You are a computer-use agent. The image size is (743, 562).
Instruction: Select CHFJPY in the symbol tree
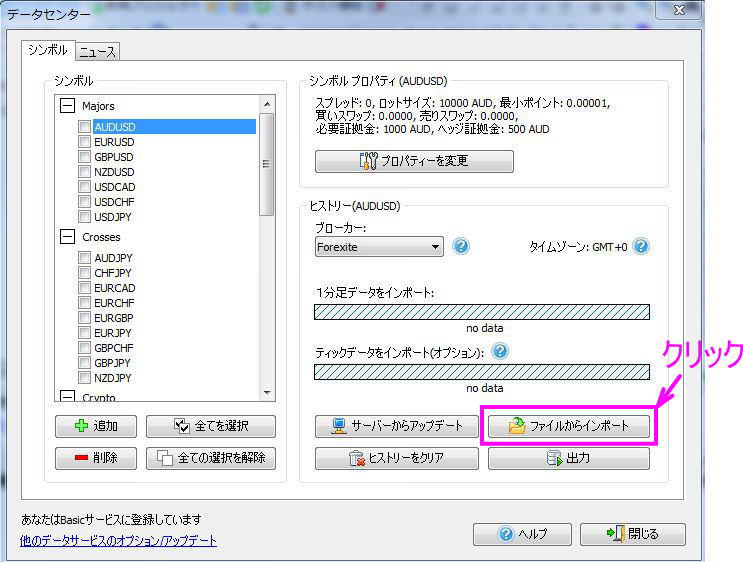tap(113, 272)
